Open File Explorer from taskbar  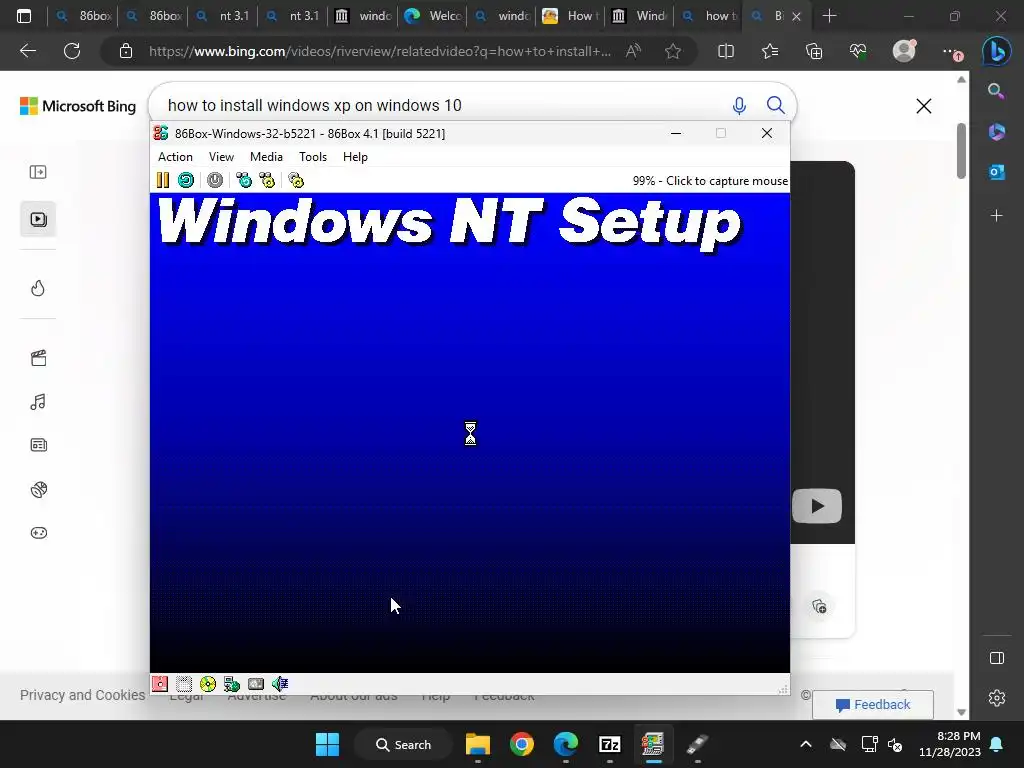tap(477, 744)
